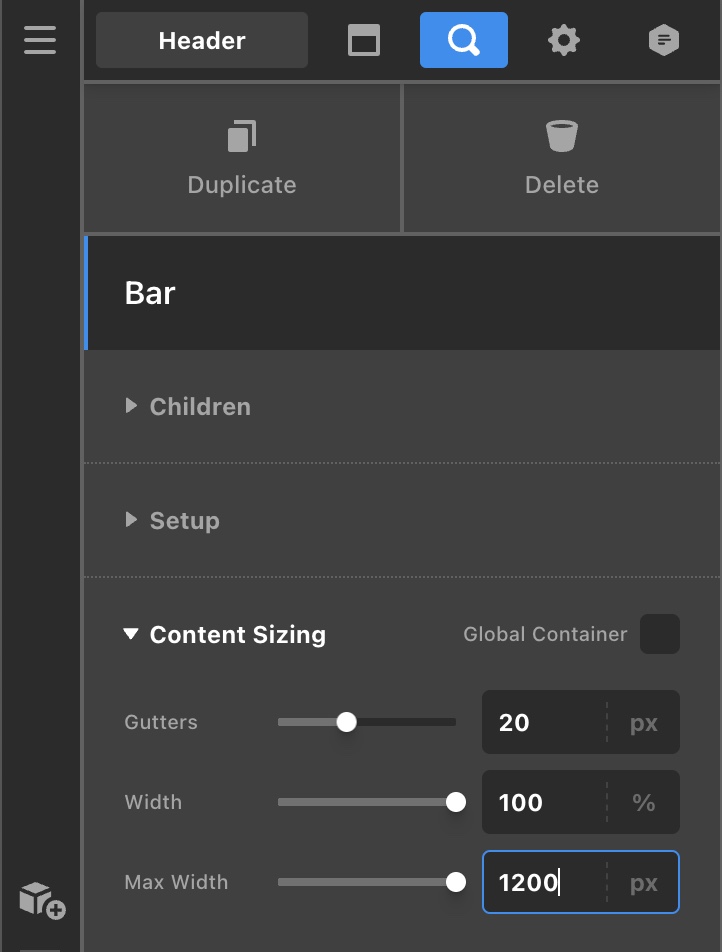Select the Bar element row
Viewport: 722px width, 952px height.
[x=402, y=293]
